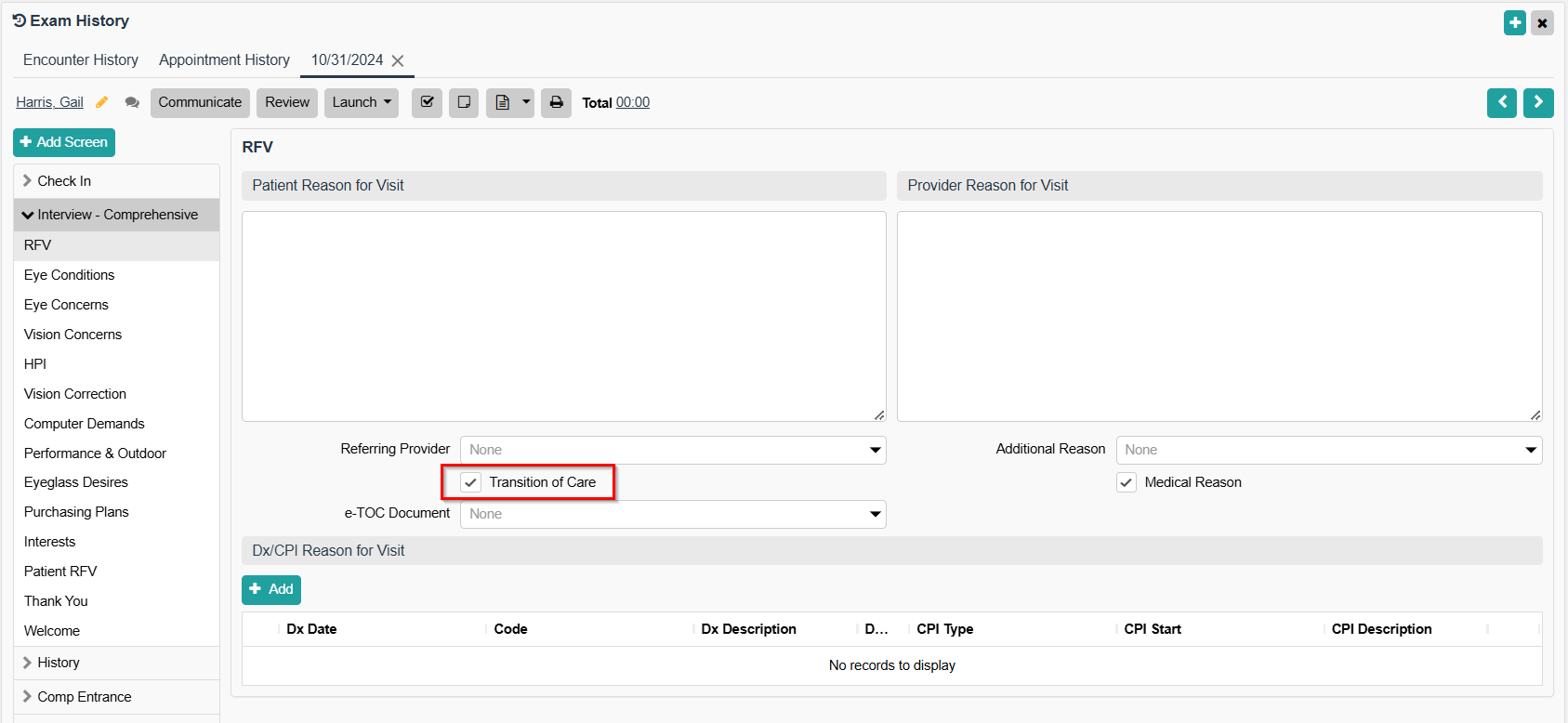Open the patient chat bubbles icon

[x=132, y=102]
